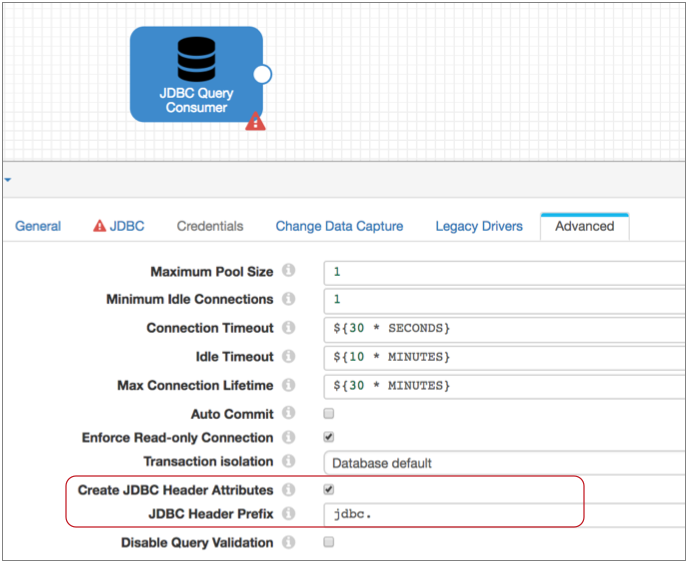Click info icon next to Maximum Pool Size
The width and height of the screenshot is (687, 563).
pos(288,271)
